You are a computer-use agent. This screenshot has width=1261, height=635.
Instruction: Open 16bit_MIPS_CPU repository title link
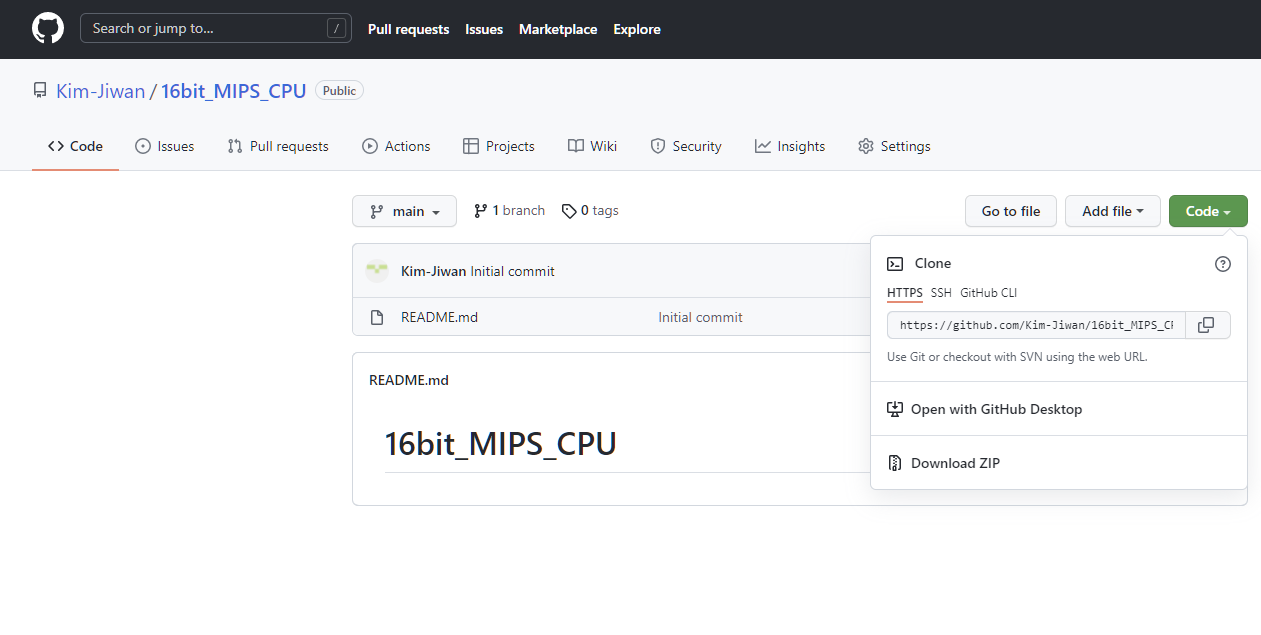point(234,91)
